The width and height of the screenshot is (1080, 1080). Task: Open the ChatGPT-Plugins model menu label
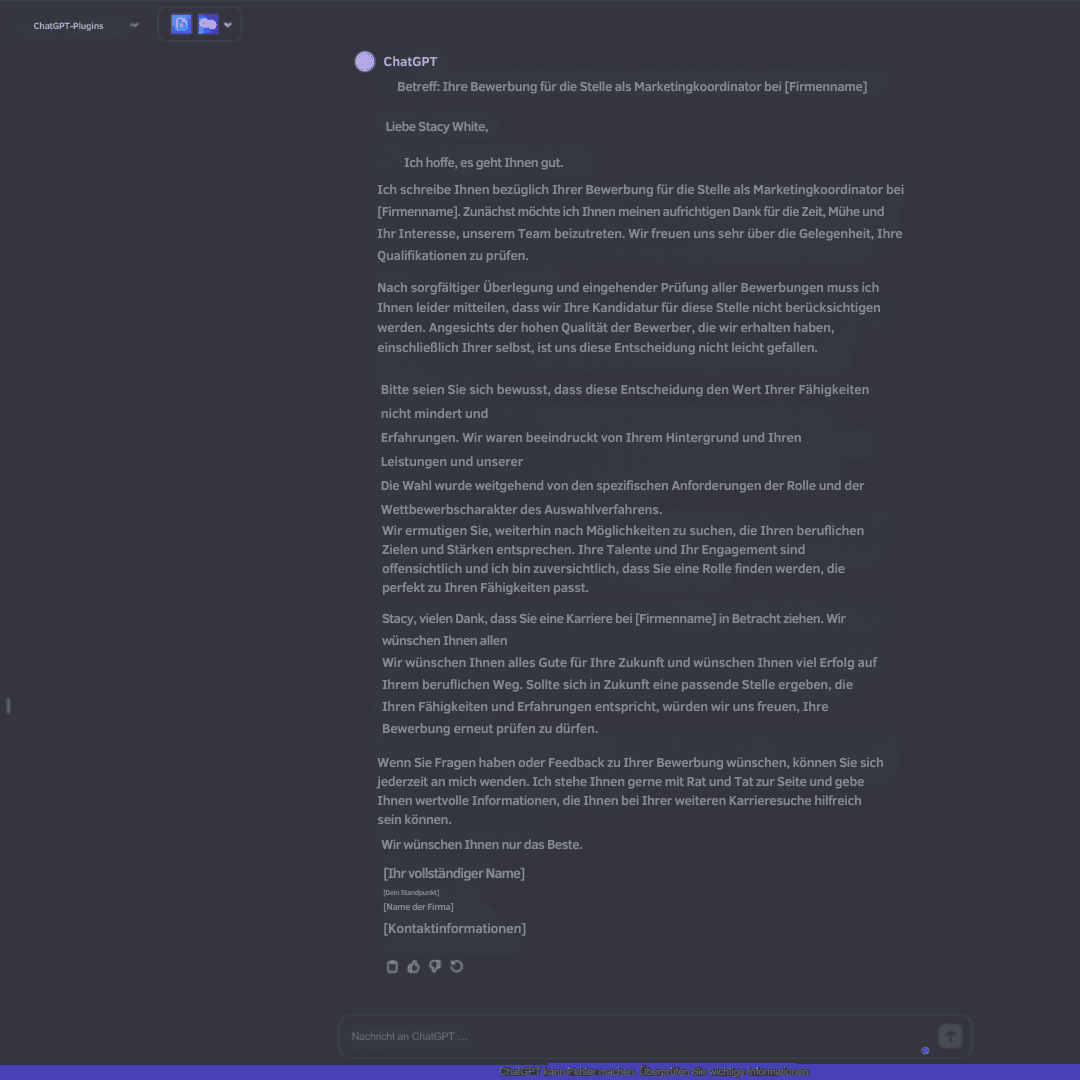68,25
